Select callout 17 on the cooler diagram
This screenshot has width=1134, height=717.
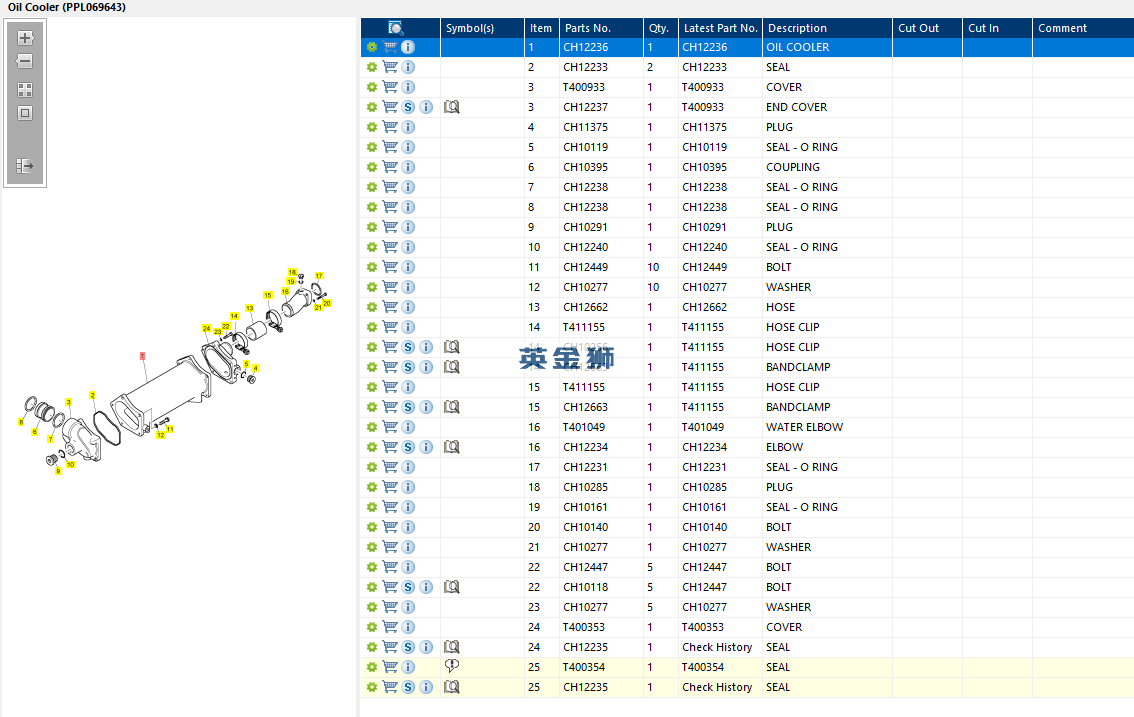(x=319, y=276)
